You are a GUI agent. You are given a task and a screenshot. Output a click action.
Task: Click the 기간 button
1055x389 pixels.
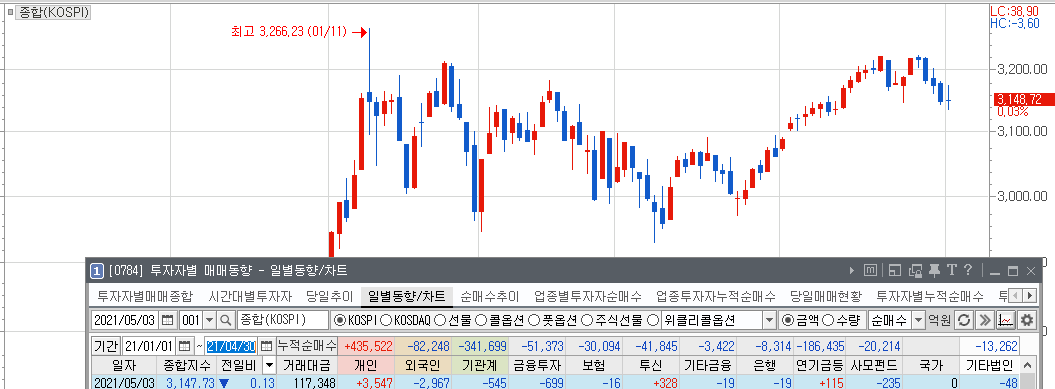click(106, 347)
